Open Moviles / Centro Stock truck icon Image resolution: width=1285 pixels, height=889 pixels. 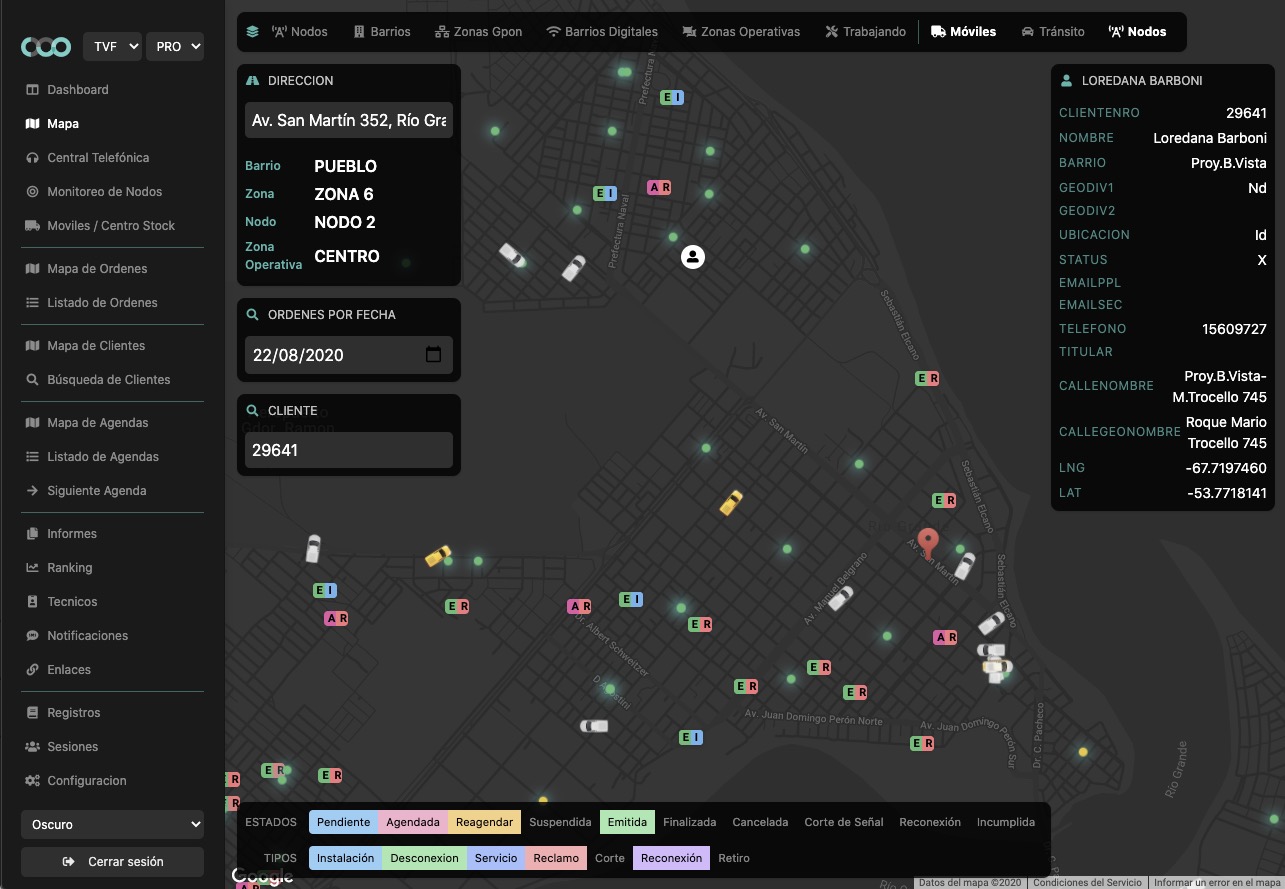tap(32, 226)
